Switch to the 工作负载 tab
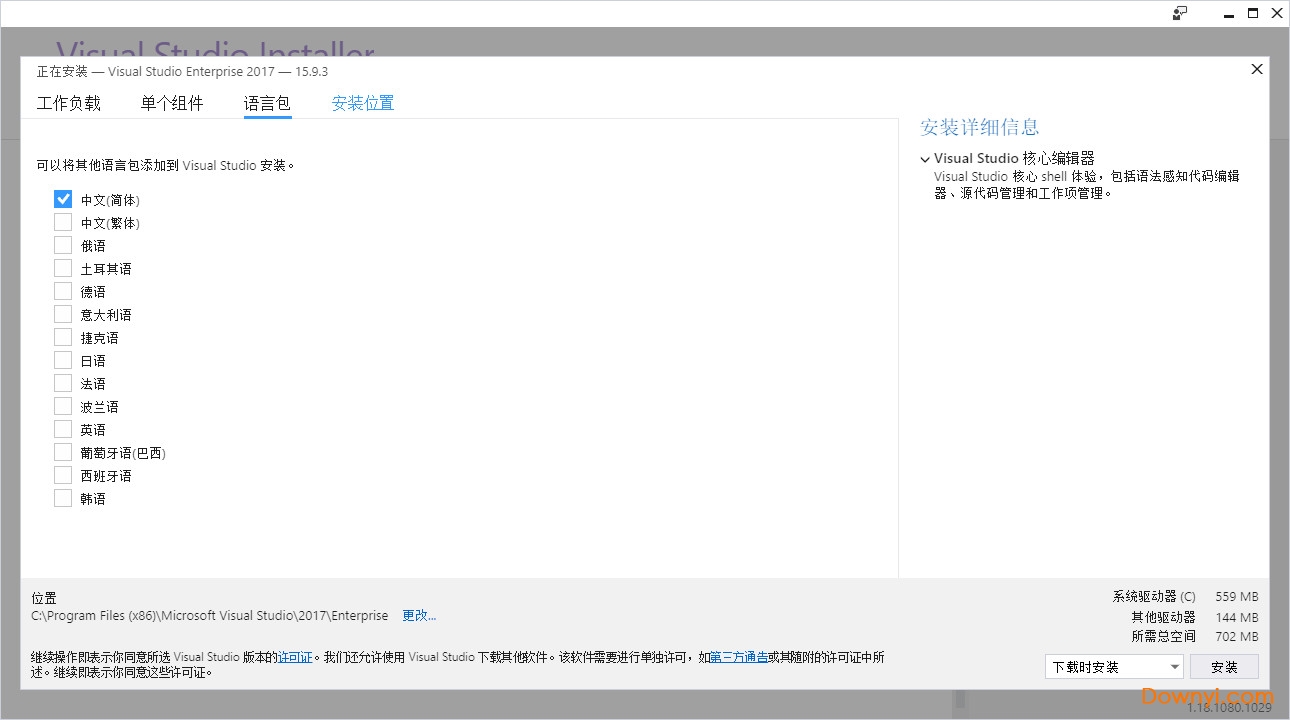Viewport: 1290px width, 720px height. 68,102
